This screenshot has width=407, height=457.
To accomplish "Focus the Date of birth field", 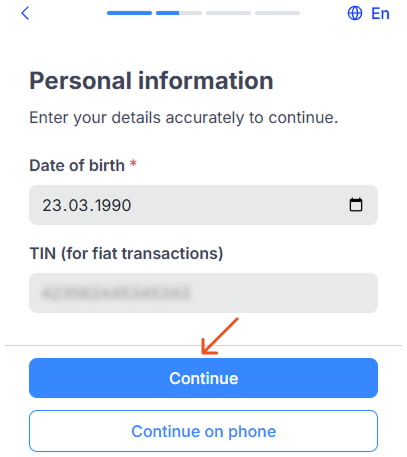I will (203, 205).
